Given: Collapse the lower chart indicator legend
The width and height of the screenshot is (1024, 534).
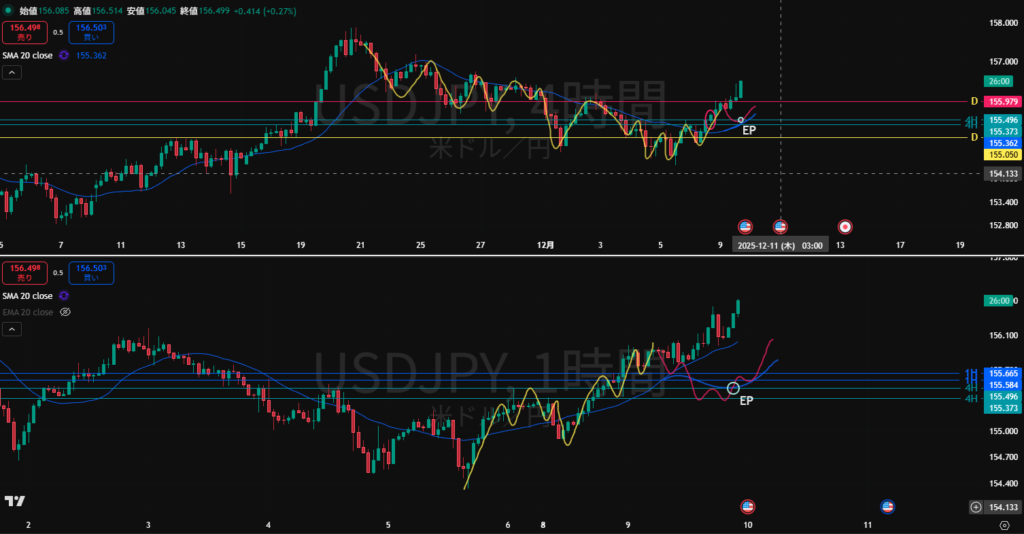Looking at the screenshot, I should pyautogui.click(x=11, y=328).
